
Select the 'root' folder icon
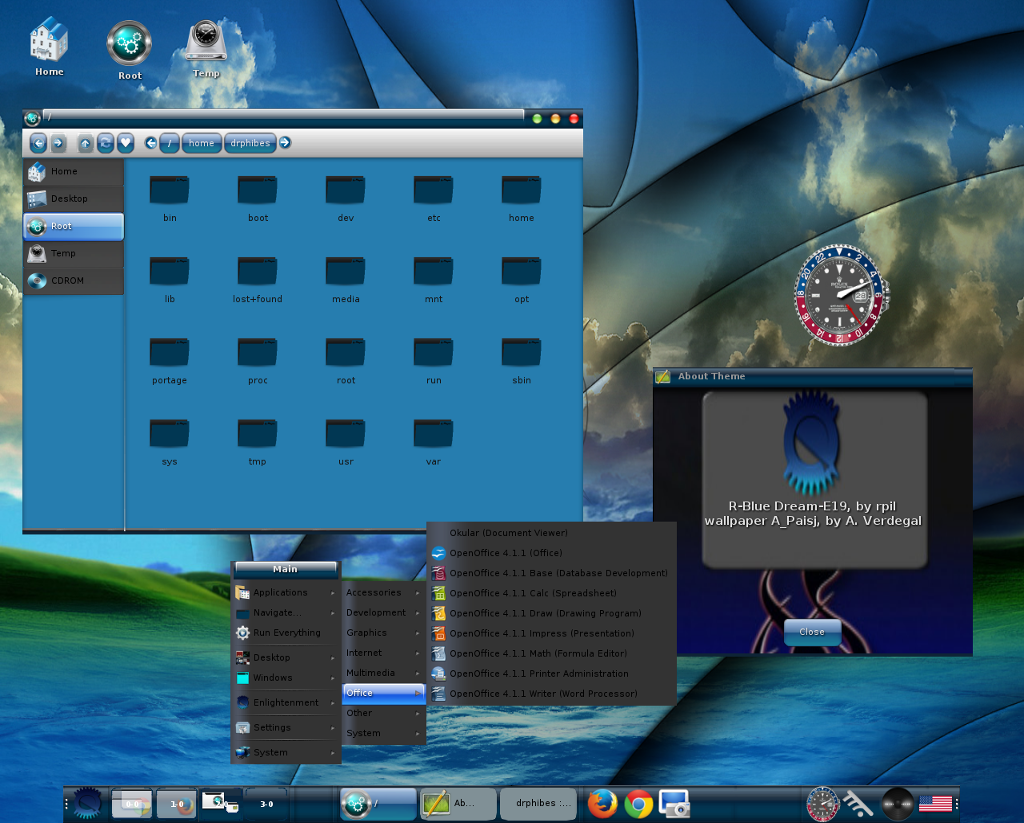tap(345, 360)
